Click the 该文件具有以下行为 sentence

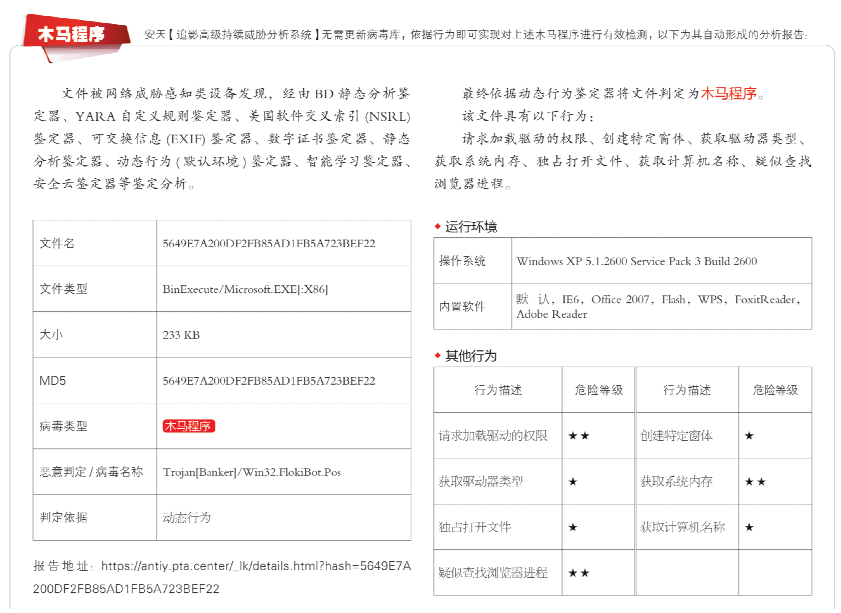tap(528, 116)
